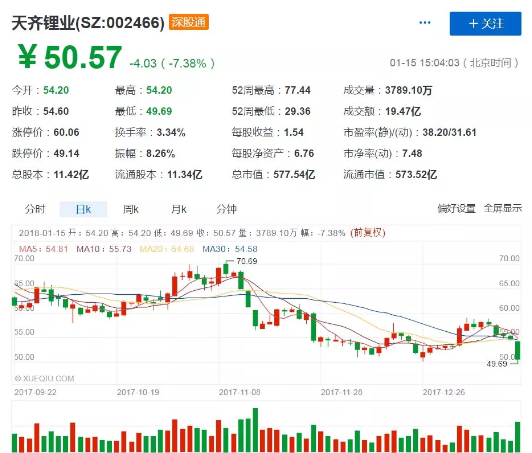Viewport: 532px width, 453px height.
Task: Click the 换手率 value 3.34%
Action: (171, 132)
